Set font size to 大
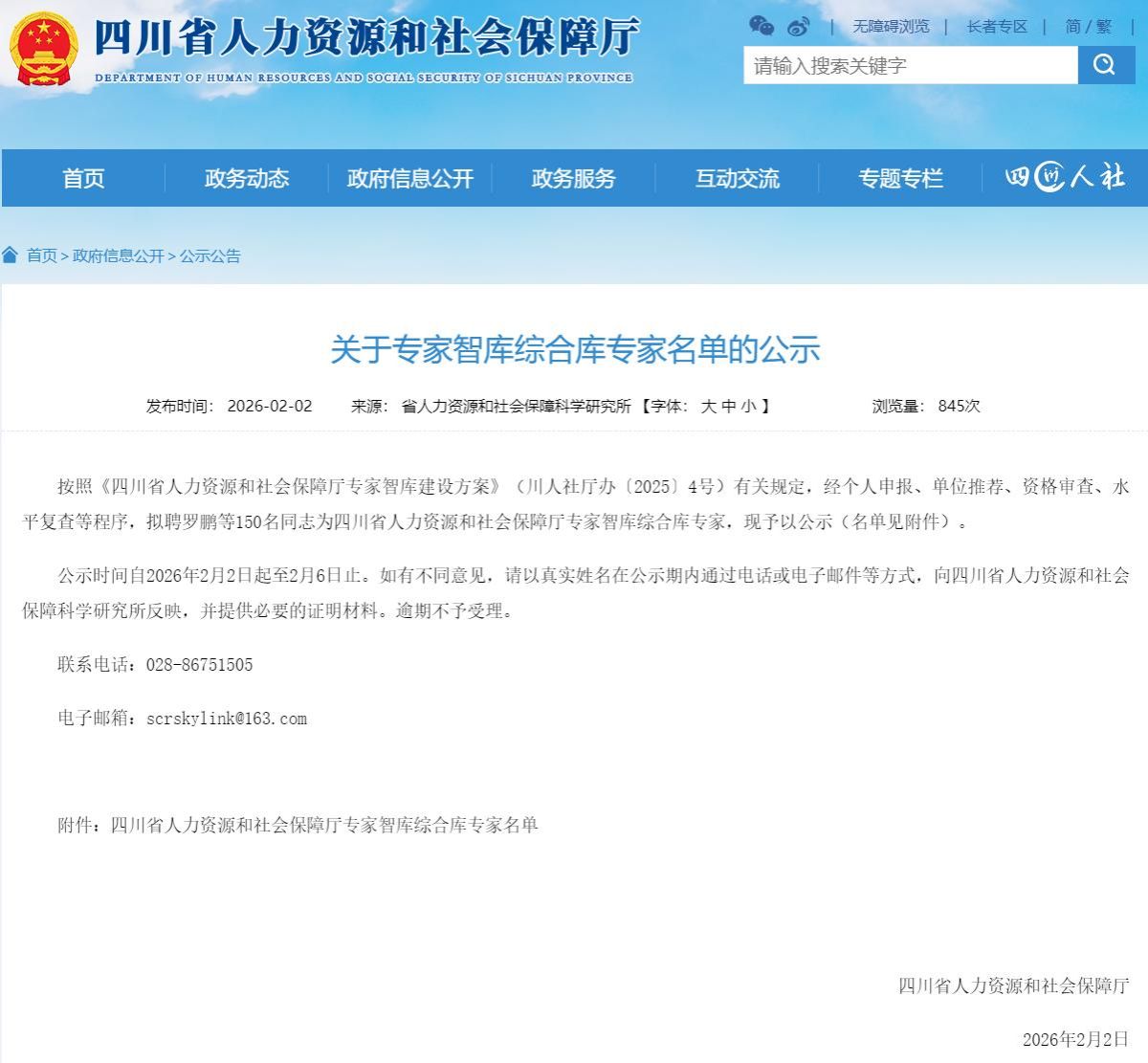This screenshot has height=1063, width=1148. click(709, 406)
